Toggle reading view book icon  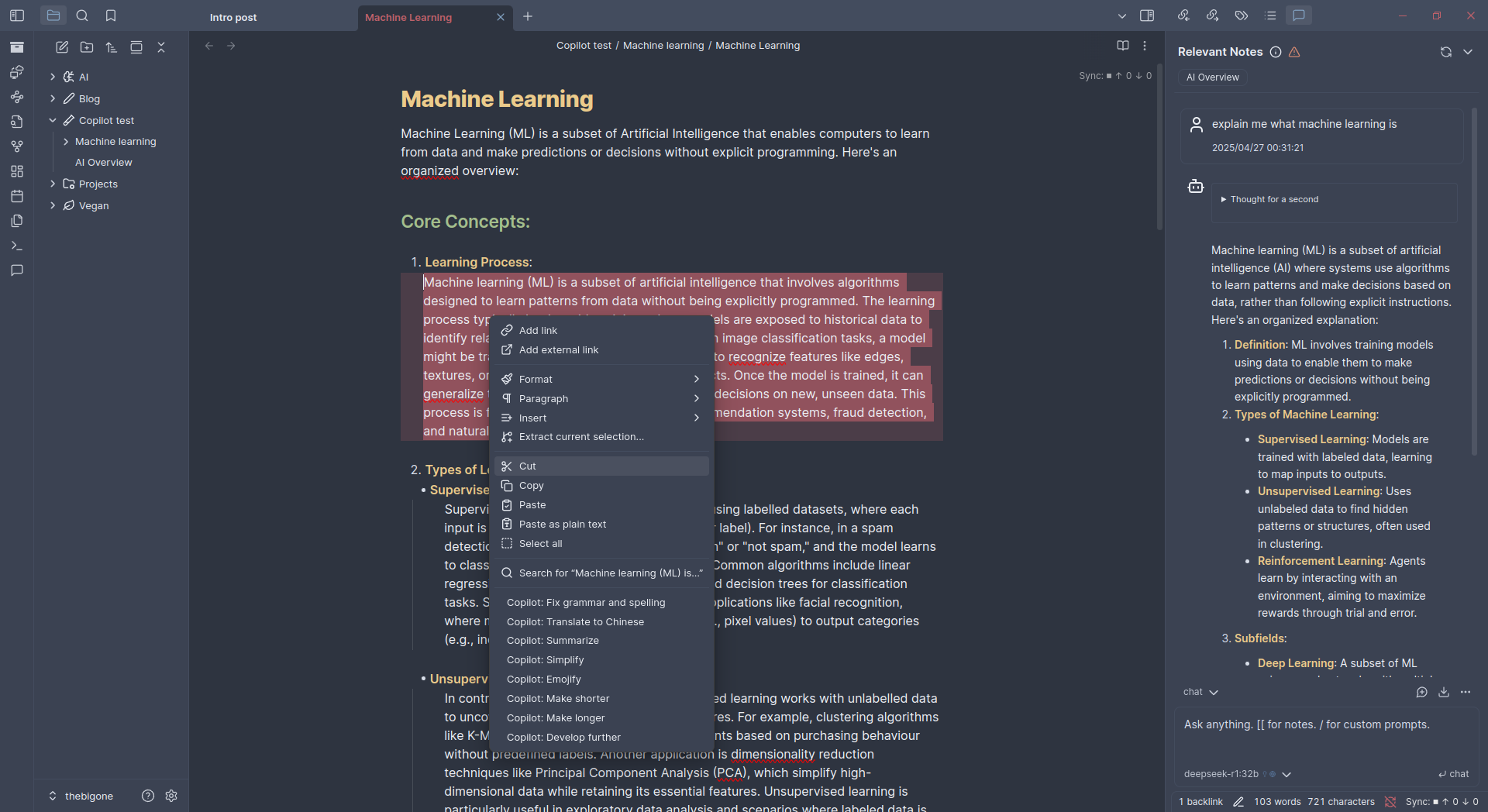pos(1122,46)
